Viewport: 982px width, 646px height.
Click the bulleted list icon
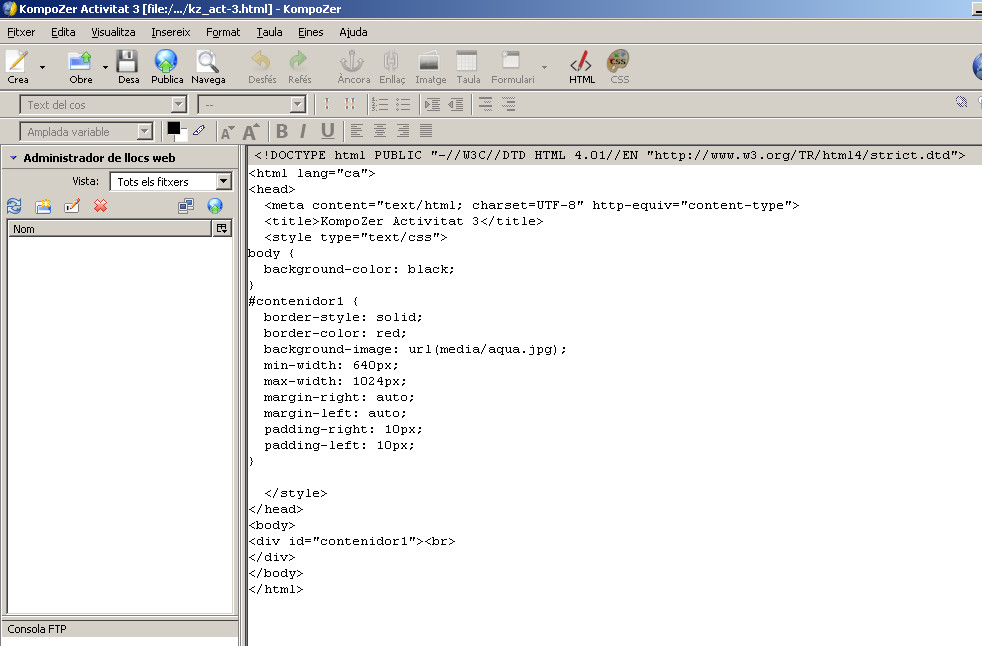point(403,105)
